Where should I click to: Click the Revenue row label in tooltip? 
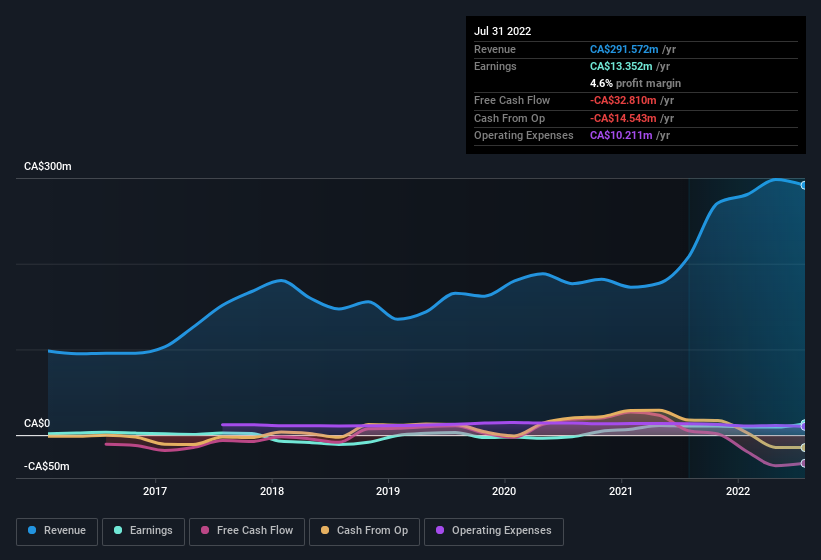coord(495,49)
